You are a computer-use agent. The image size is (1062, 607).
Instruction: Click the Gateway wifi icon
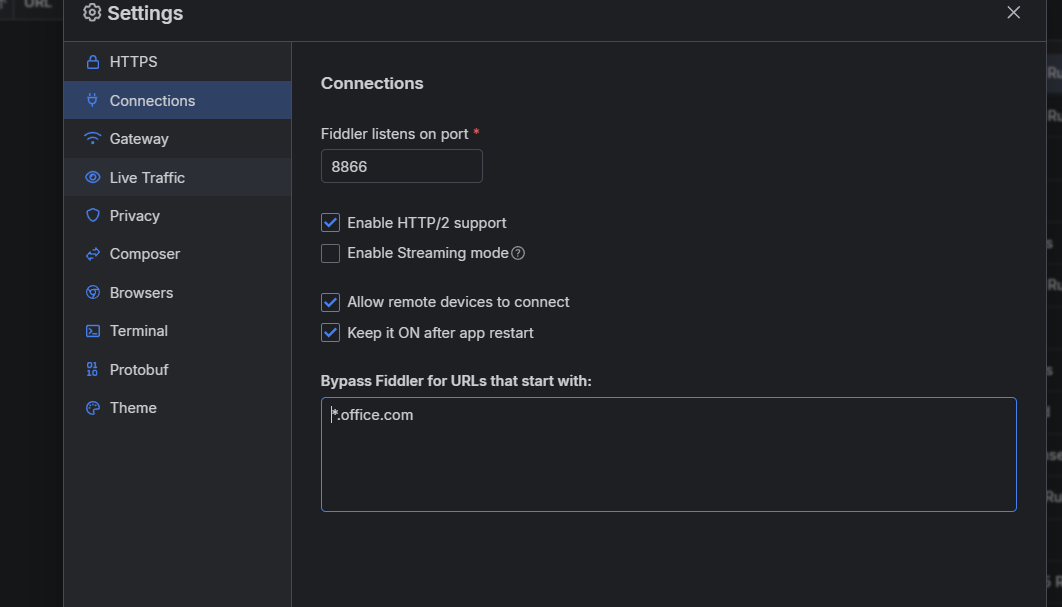tap(93, 139)
